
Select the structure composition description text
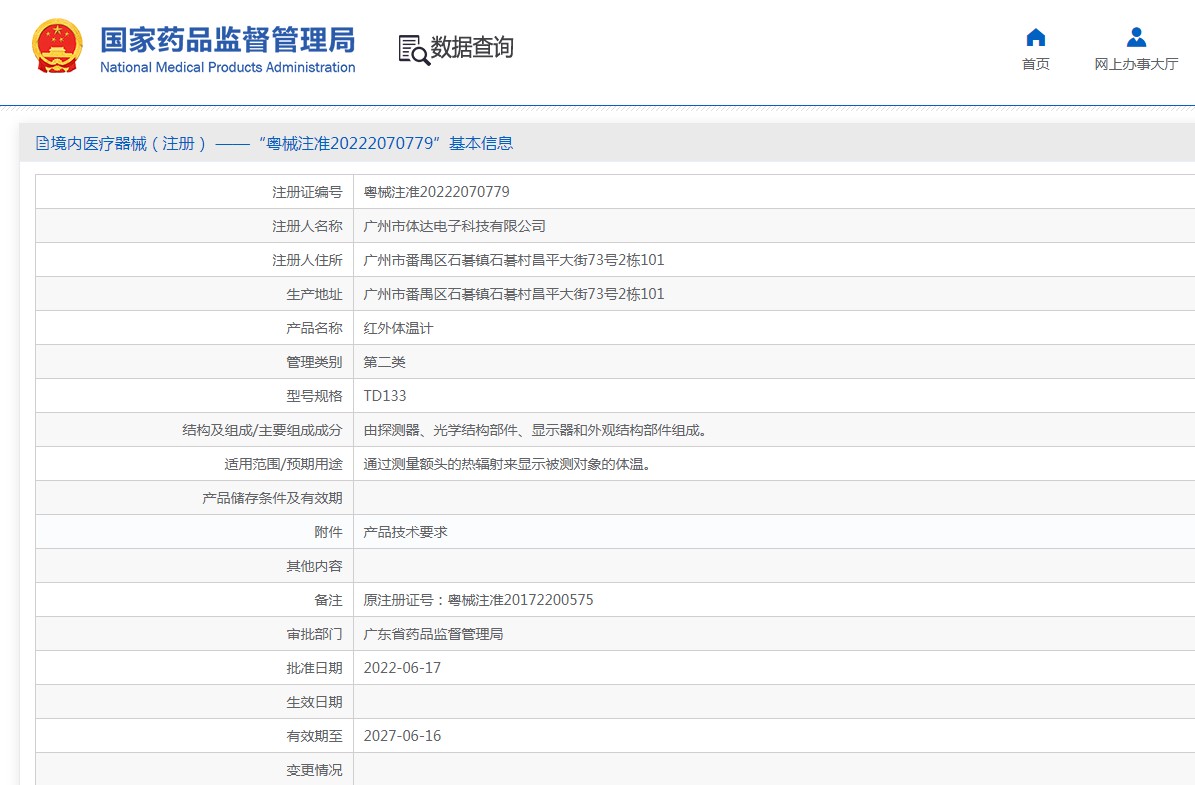tap(537, 430)
